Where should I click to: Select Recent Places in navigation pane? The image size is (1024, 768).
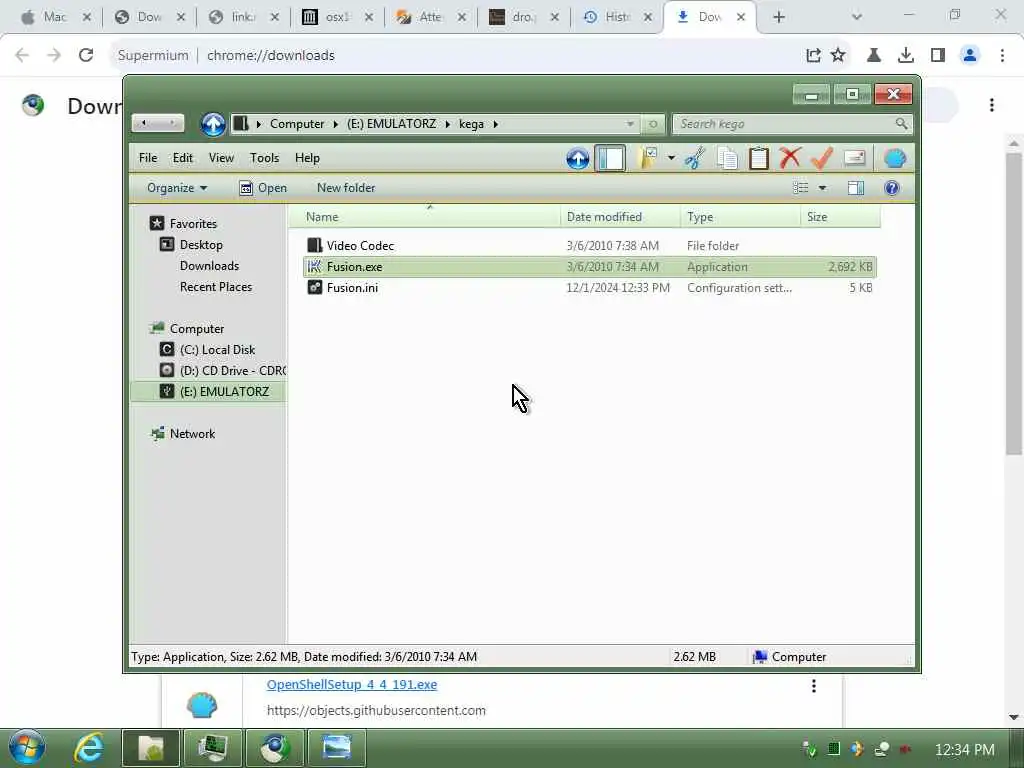tap(216, 287)
